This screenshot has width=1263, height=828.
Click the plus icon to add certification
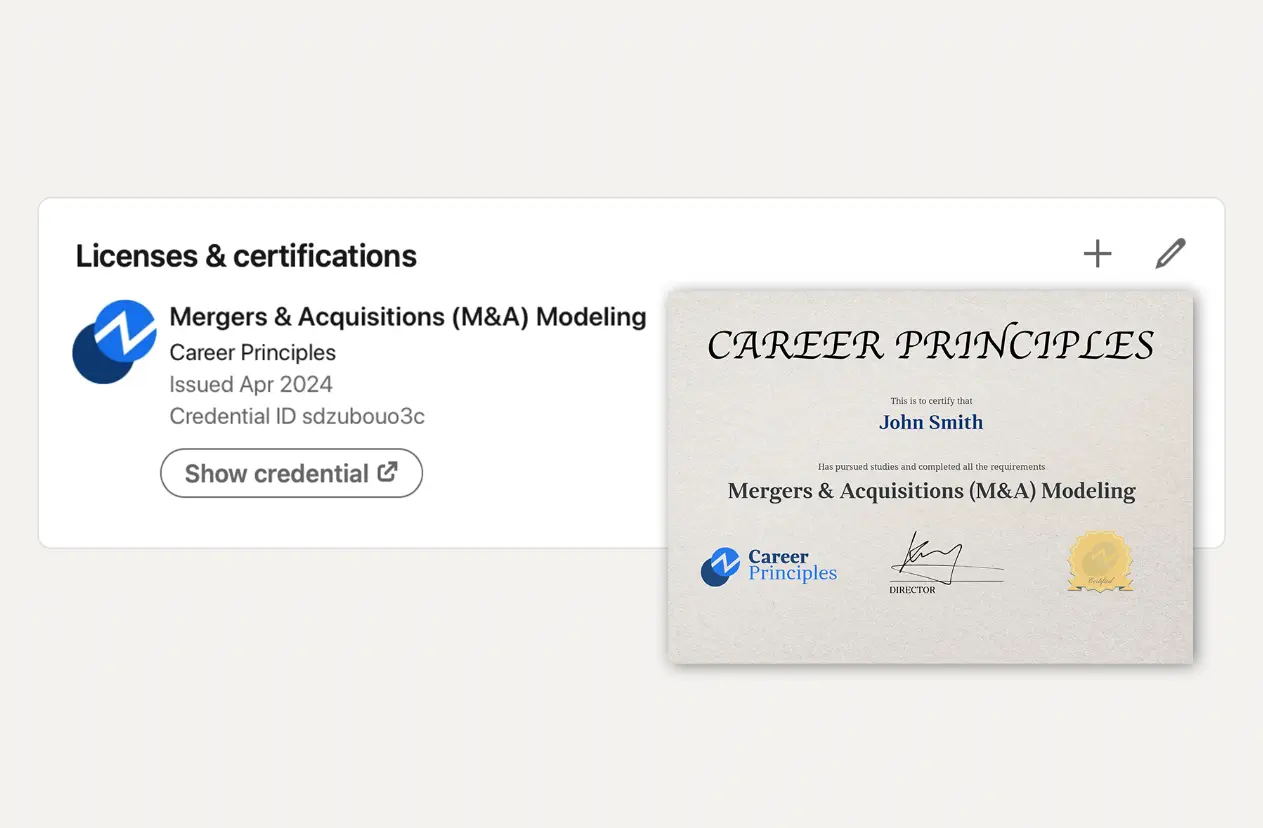click(x=1097, y=254)
